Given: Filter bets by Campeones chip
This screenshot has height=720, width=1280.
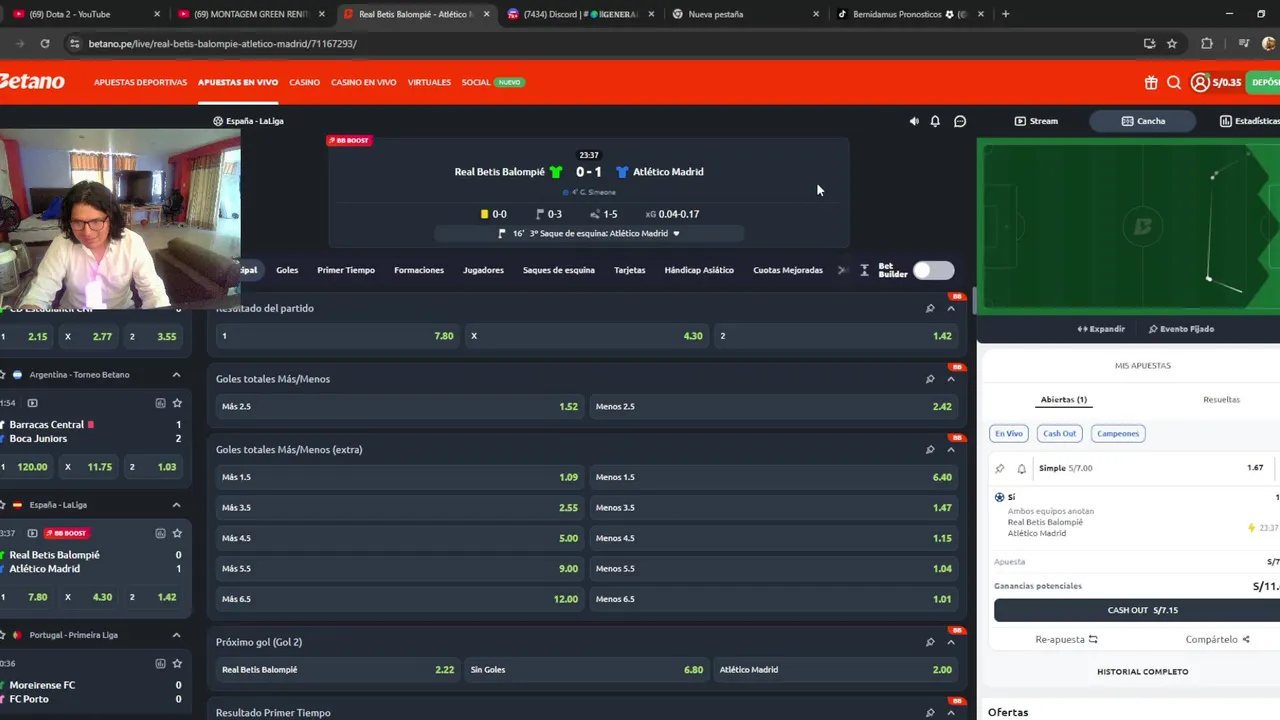Looking at the screenshot, I should [1118, 434].
